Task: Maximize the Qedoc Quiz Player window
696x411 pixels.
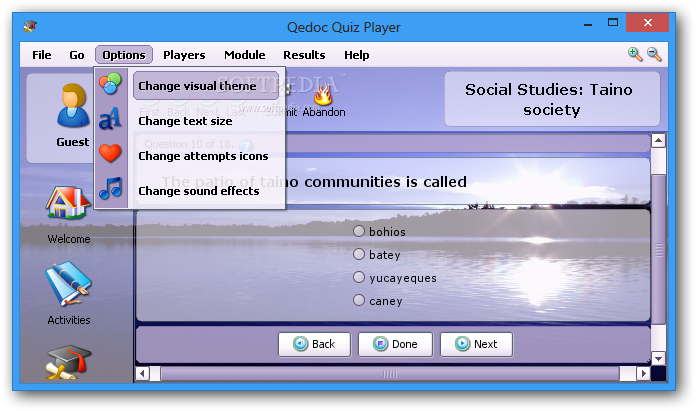Action: point(613,23)
